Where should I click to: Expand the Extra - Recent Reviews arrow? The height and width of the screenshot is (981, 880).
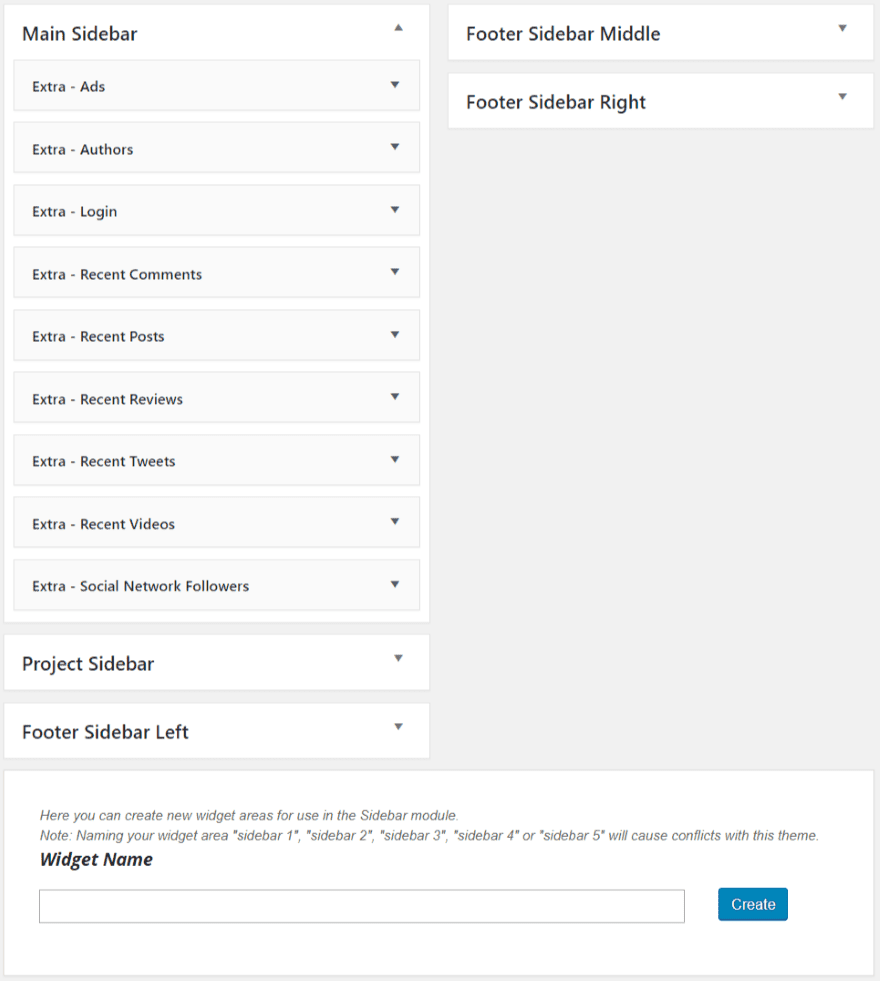(395, 397)
